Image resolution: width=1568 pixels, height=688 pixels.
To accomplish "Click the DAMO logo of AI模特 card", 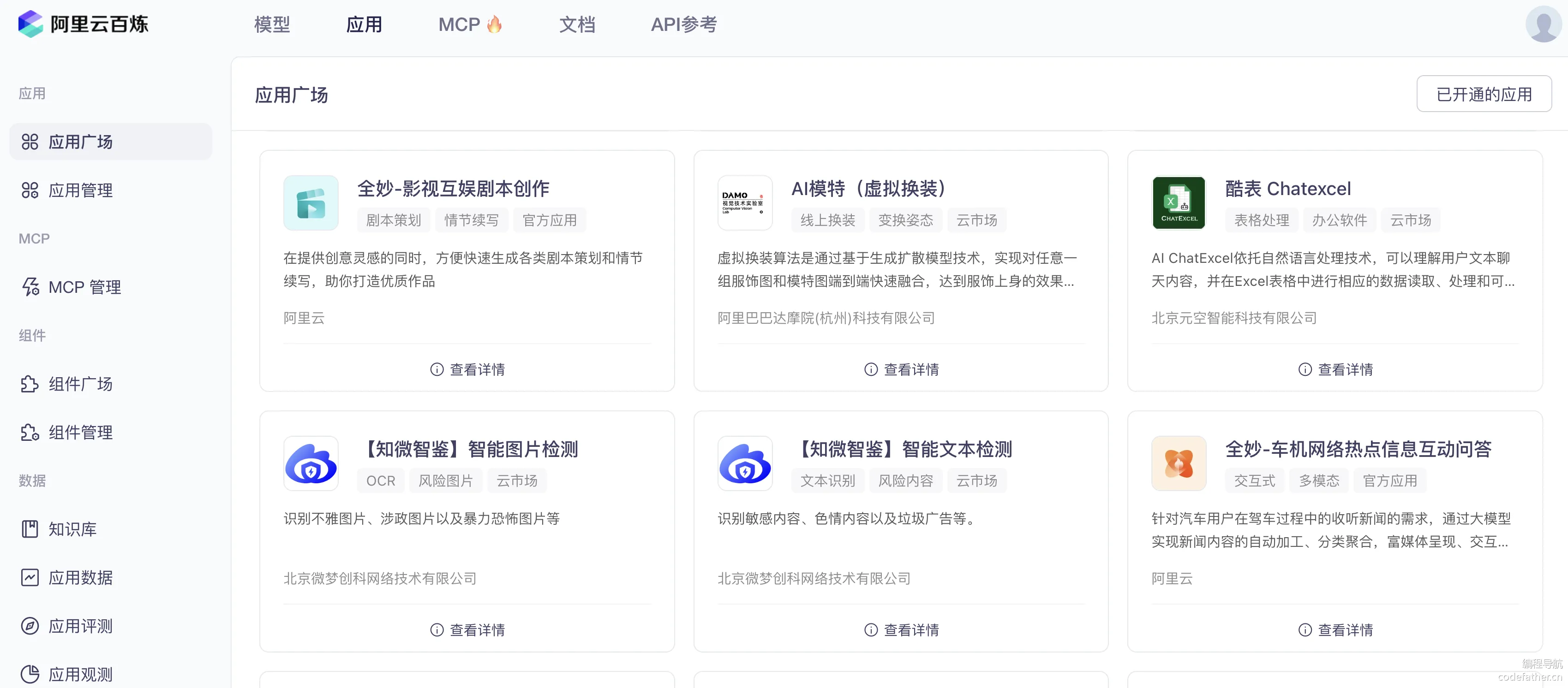I will tap(745, 203).
